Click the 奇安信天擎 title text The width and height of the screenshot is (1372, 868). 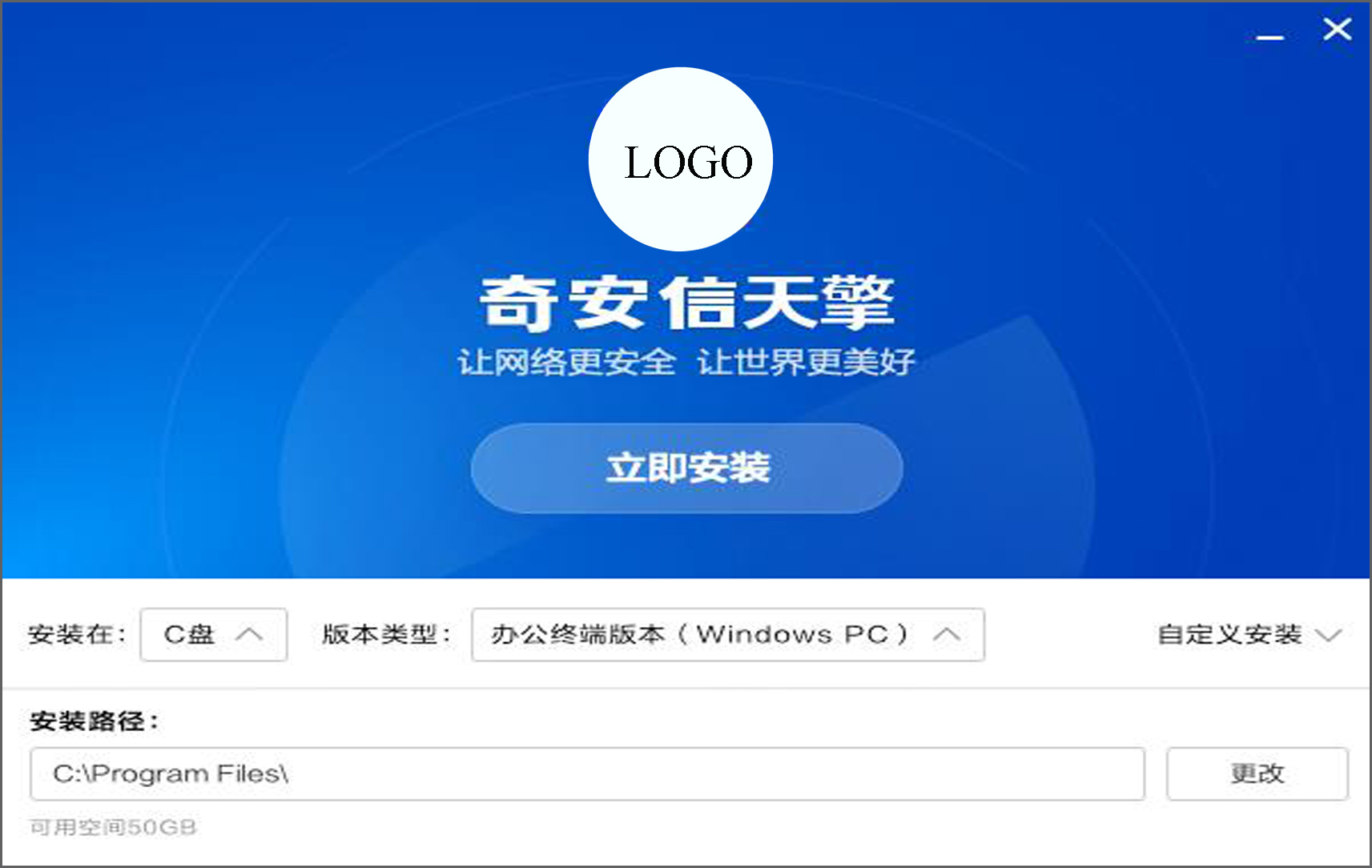click(687, 304)
